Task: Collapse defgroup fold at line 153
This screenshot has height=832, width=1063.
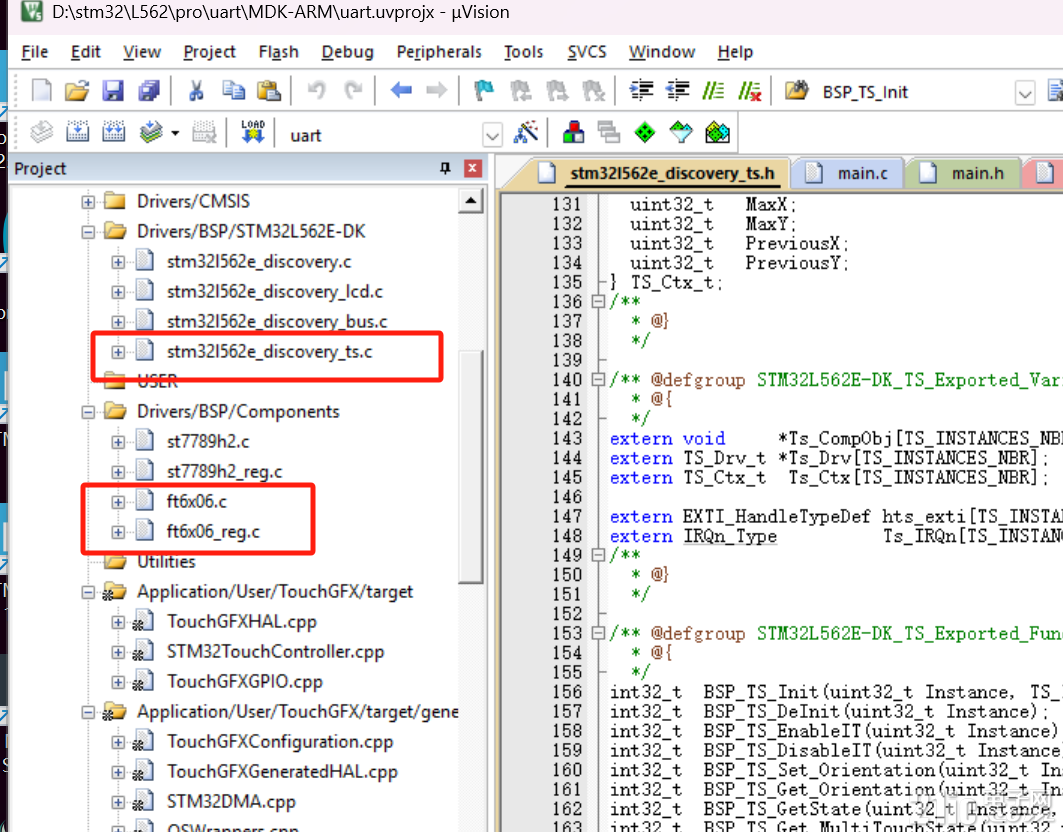Action: coord(598,633)
